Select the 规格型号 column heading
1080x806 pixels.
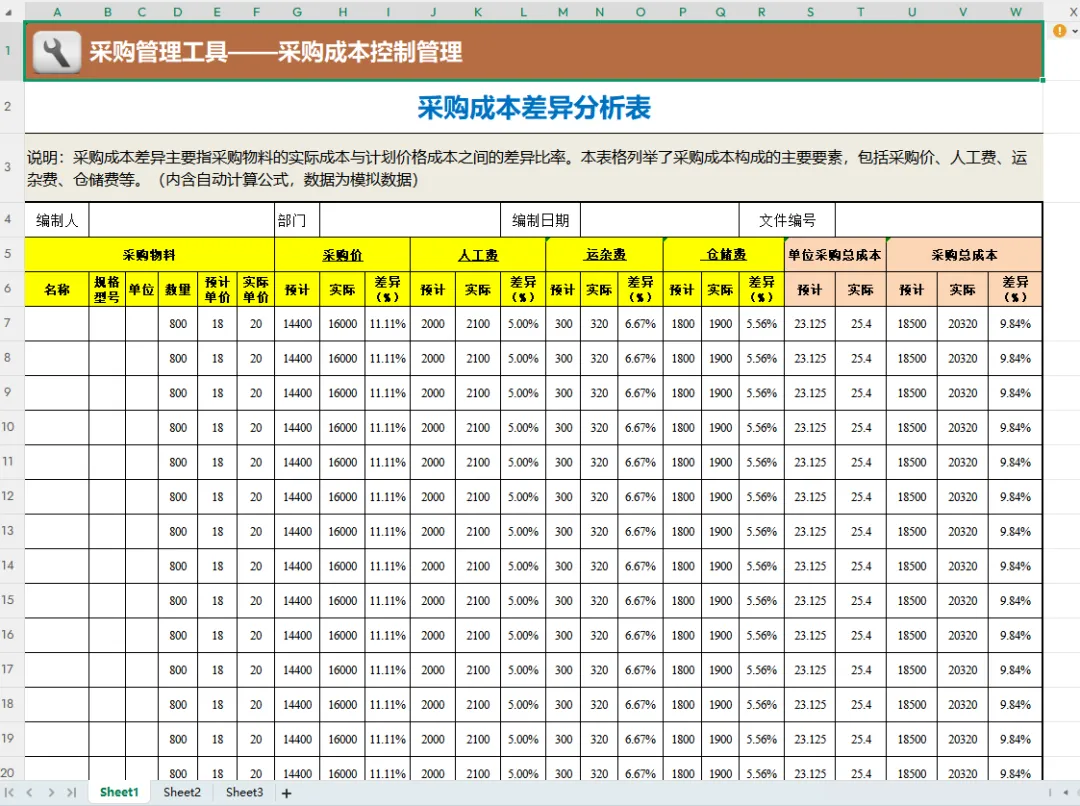pos(107,289)
